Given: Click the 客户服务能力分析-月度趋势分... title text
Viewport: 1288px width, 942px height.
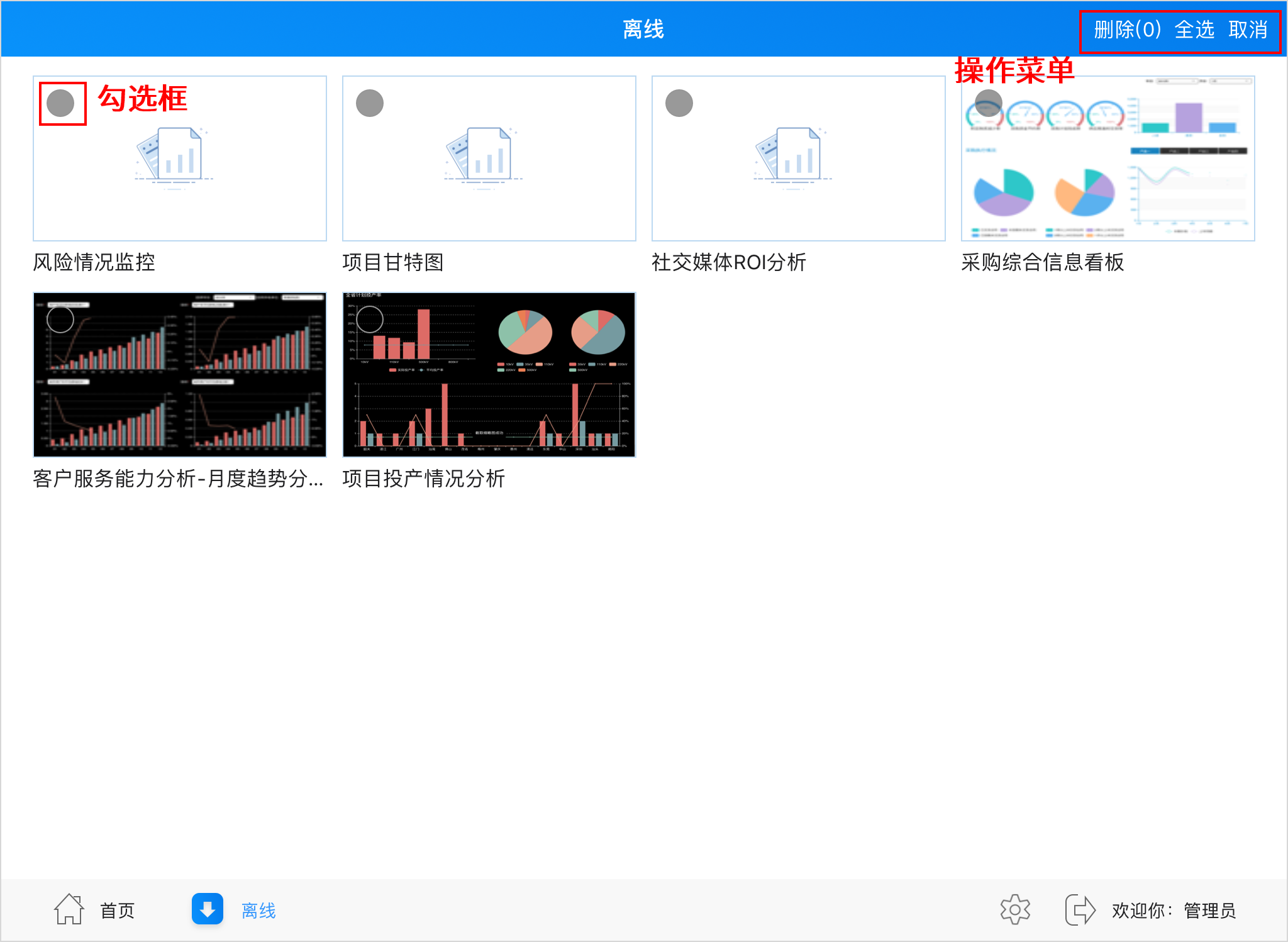Looking at the screenshot, I should (x=179, y=479).
